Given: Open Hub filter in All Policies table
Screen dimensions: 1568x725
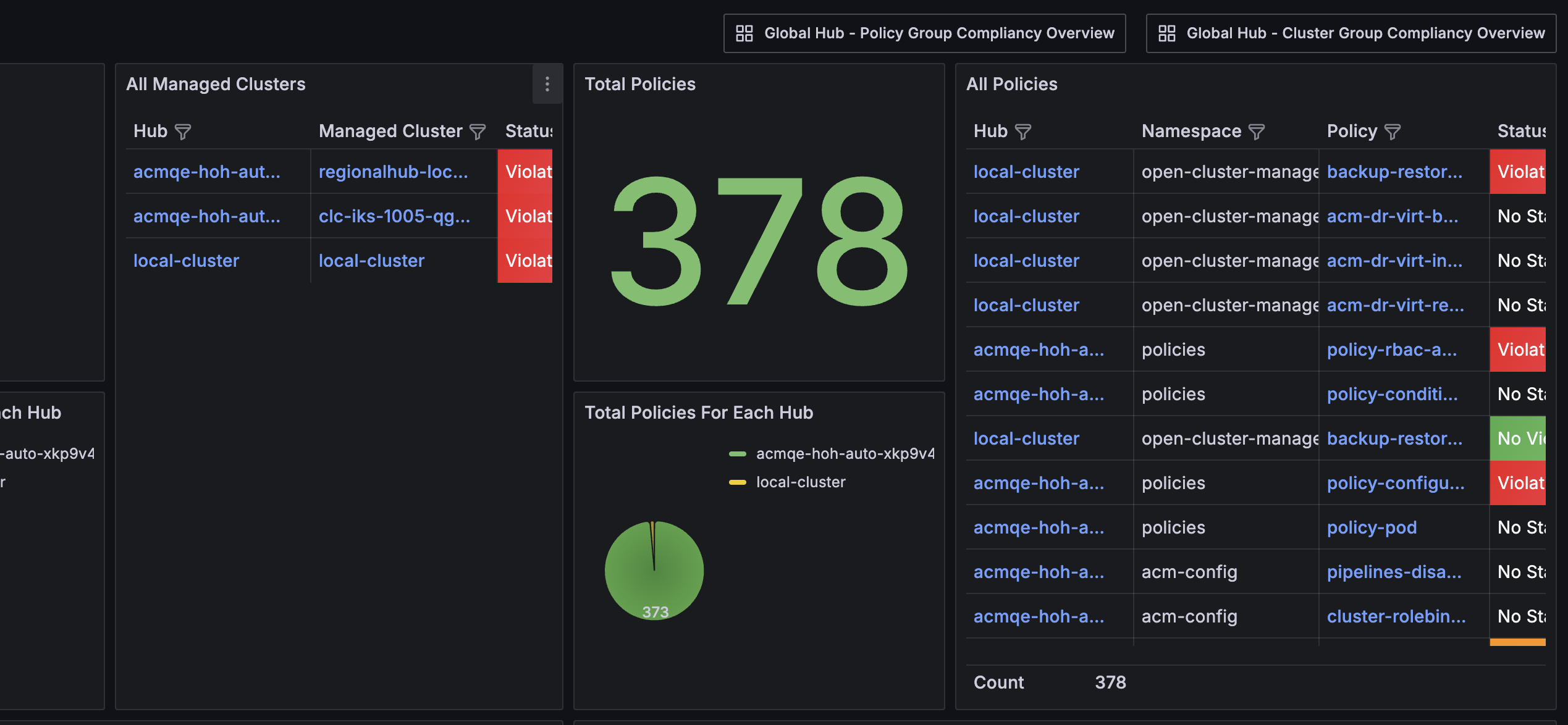Looking at the screenshot, I should 1023,132.
